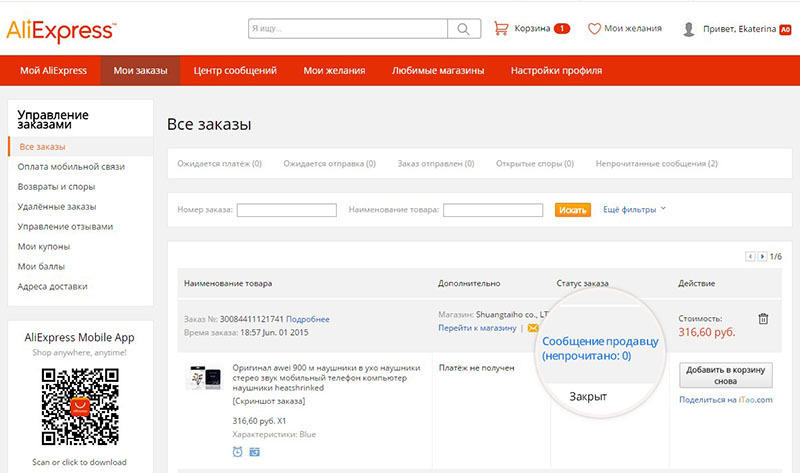Click the icon next to the clock
This screenshot has width=800, height=473.
[255, 452]
